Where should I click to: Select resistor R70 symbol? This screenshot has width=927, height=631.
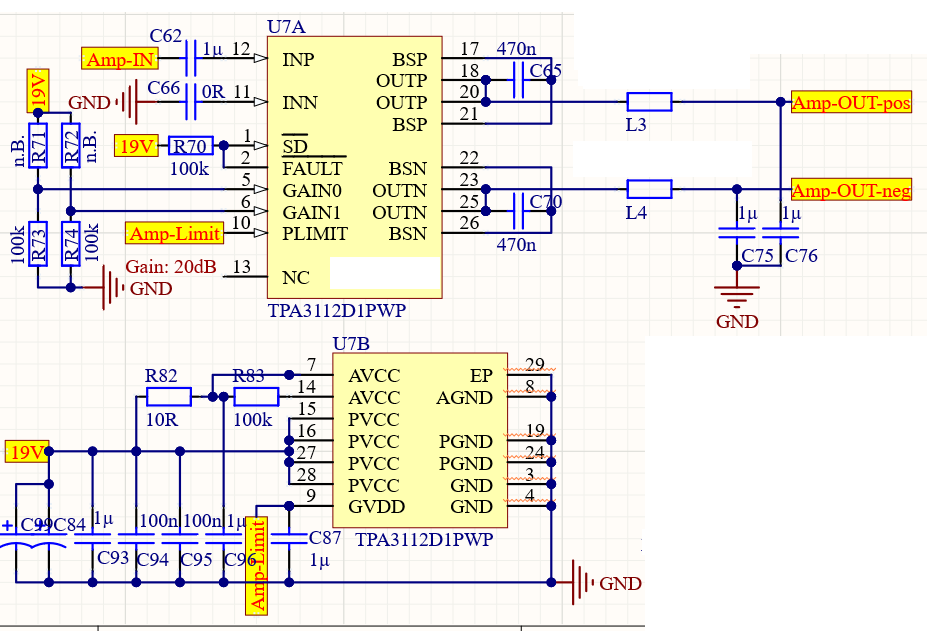point(190,145)
